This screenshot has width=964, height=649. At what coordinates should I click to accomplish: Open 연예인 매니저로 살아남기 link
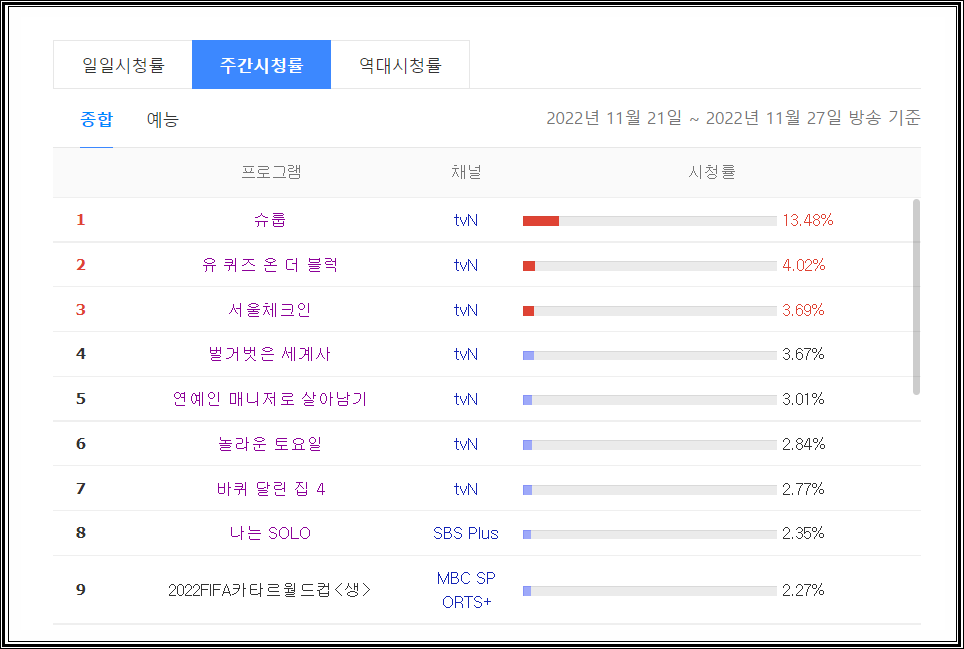pyautogui.click(x=270, y=399)
